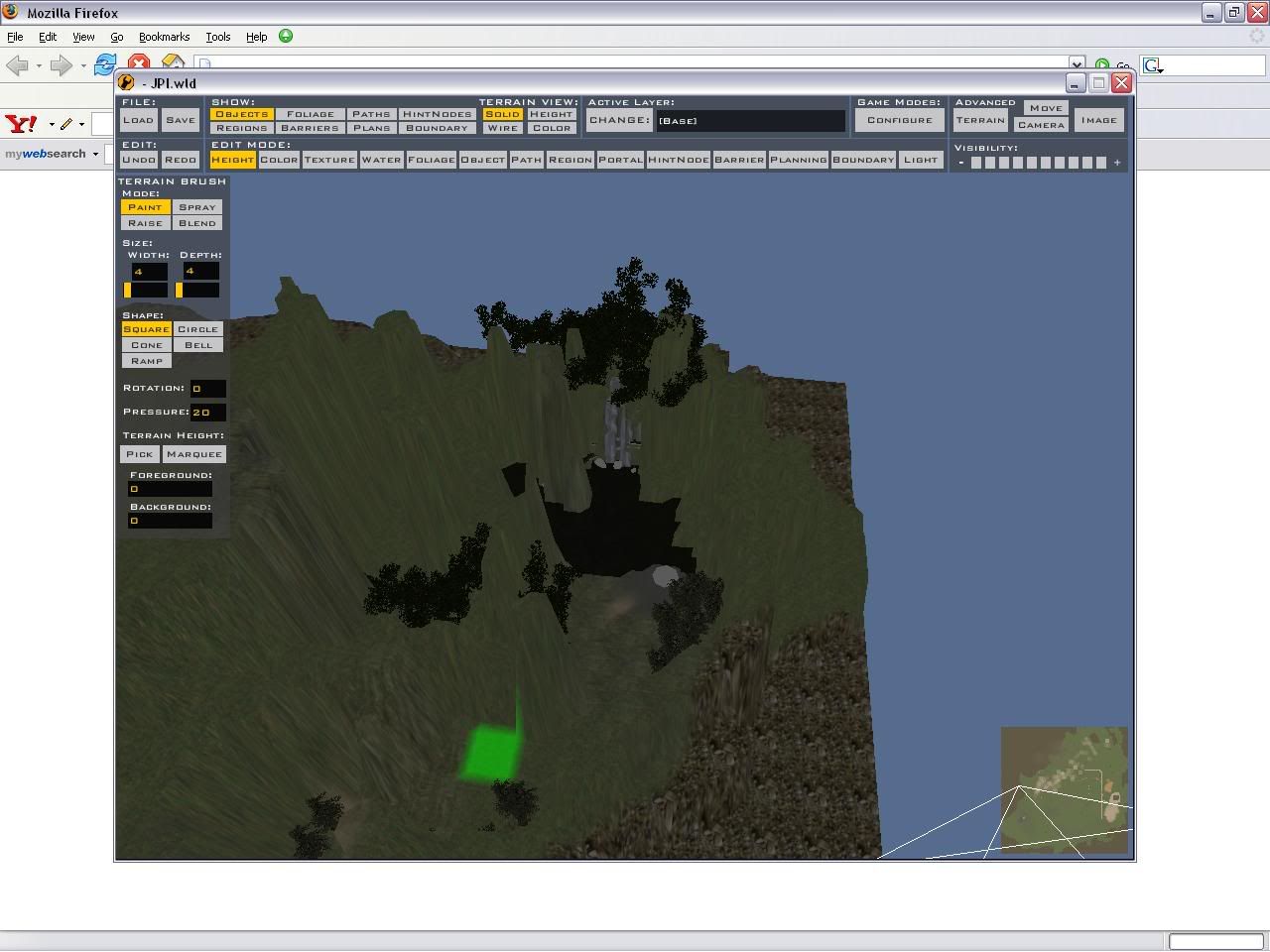Save the world with Save button
This screenshot has width=1270, height=952.
coord(181,120)
